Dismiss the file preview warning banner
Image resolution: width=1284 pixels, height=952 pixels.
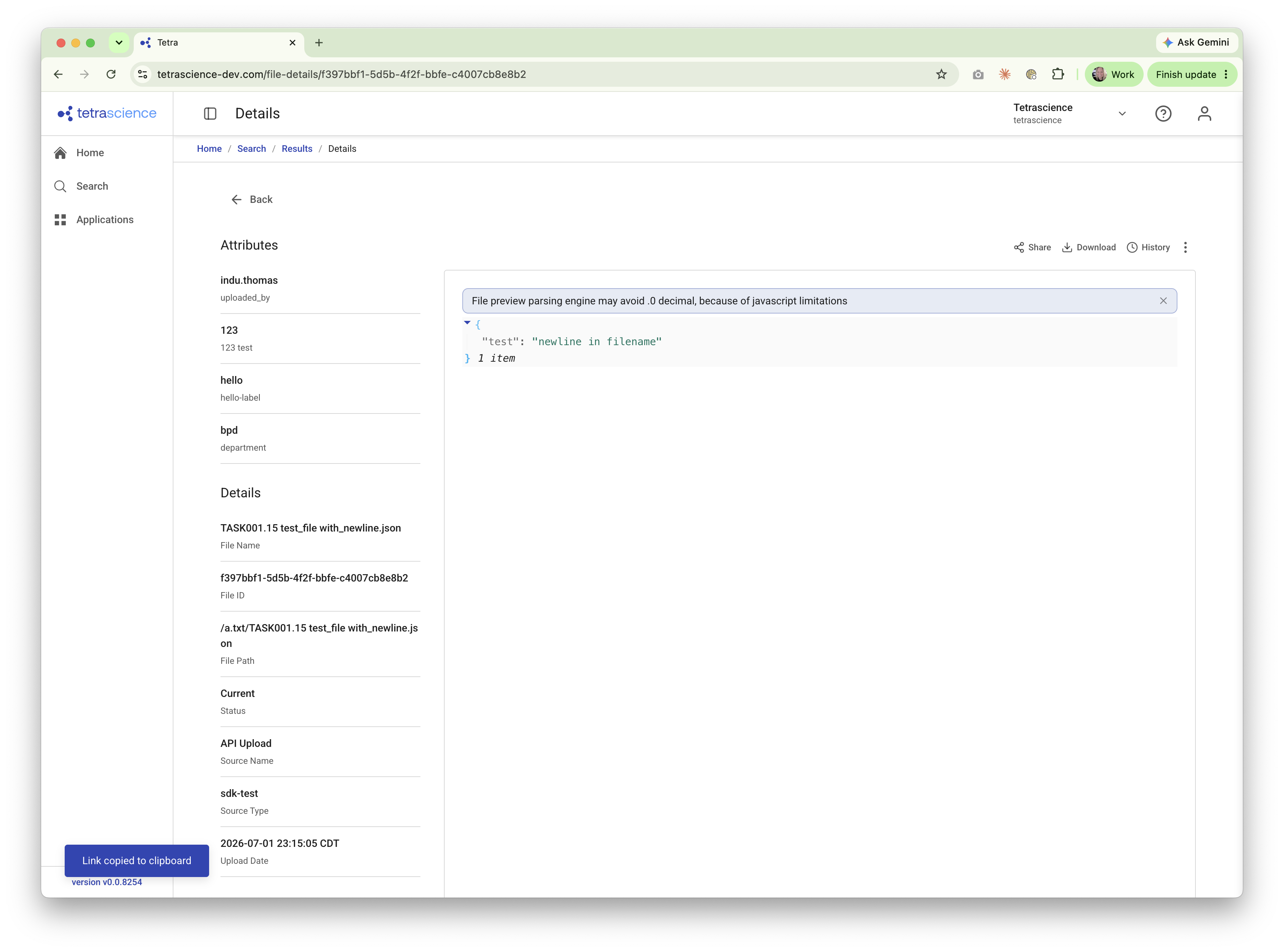pos(1163,301)
